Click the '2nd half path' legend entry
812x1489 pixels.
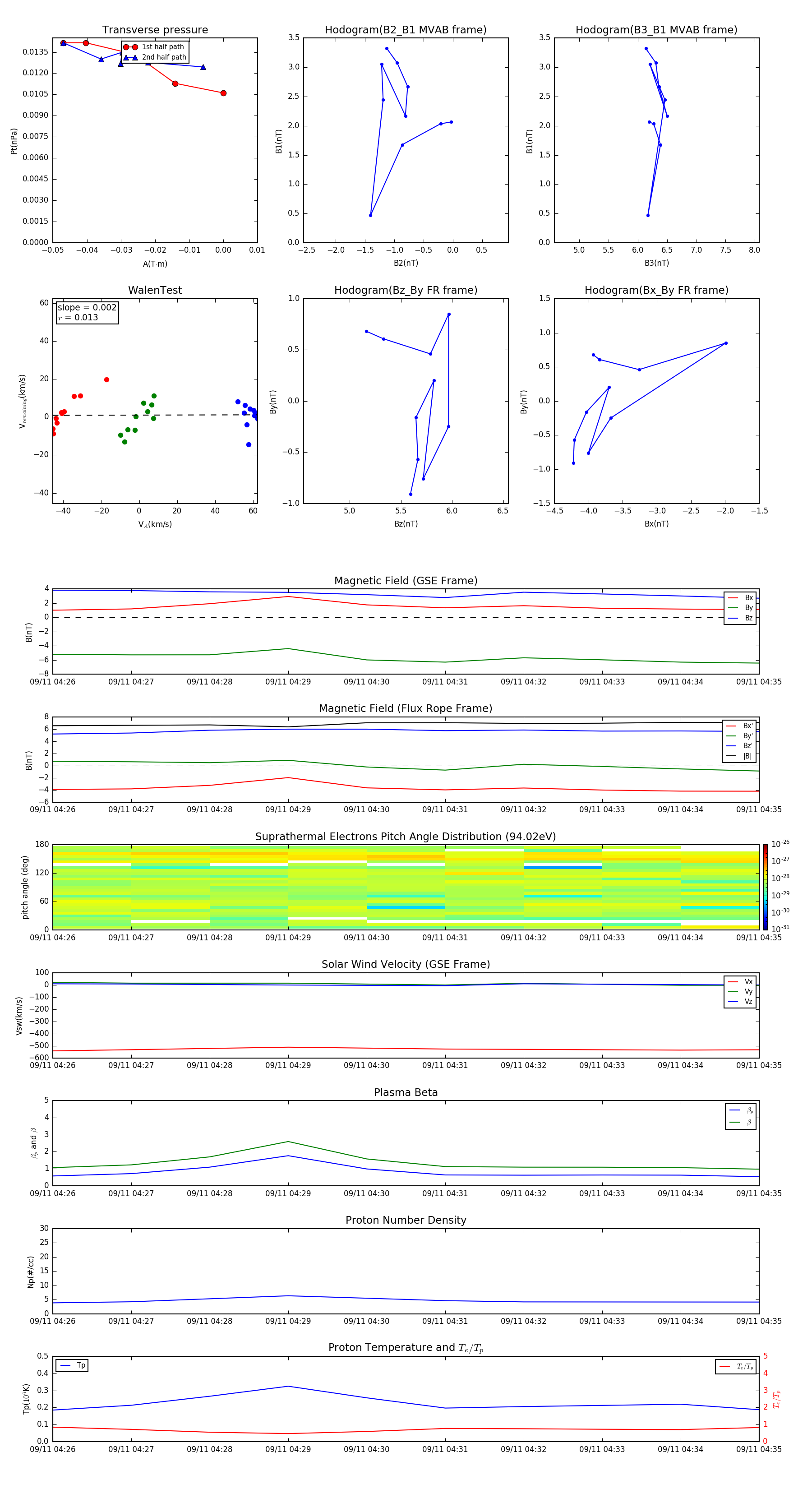click(155, 57)
